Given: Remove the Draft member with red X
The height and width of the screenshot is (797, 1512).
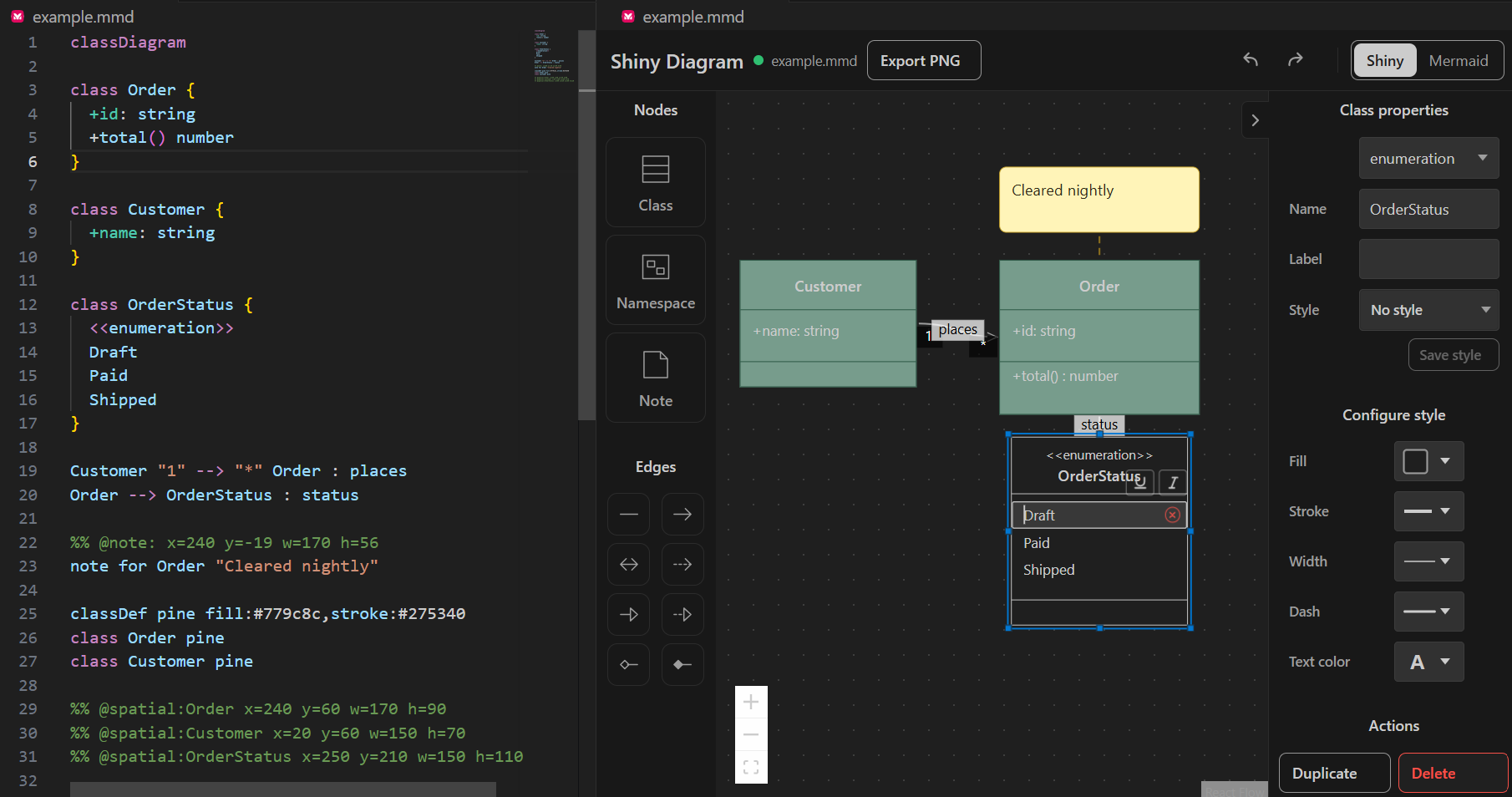Looking at the screenshot, I should tap(1173, 515).
